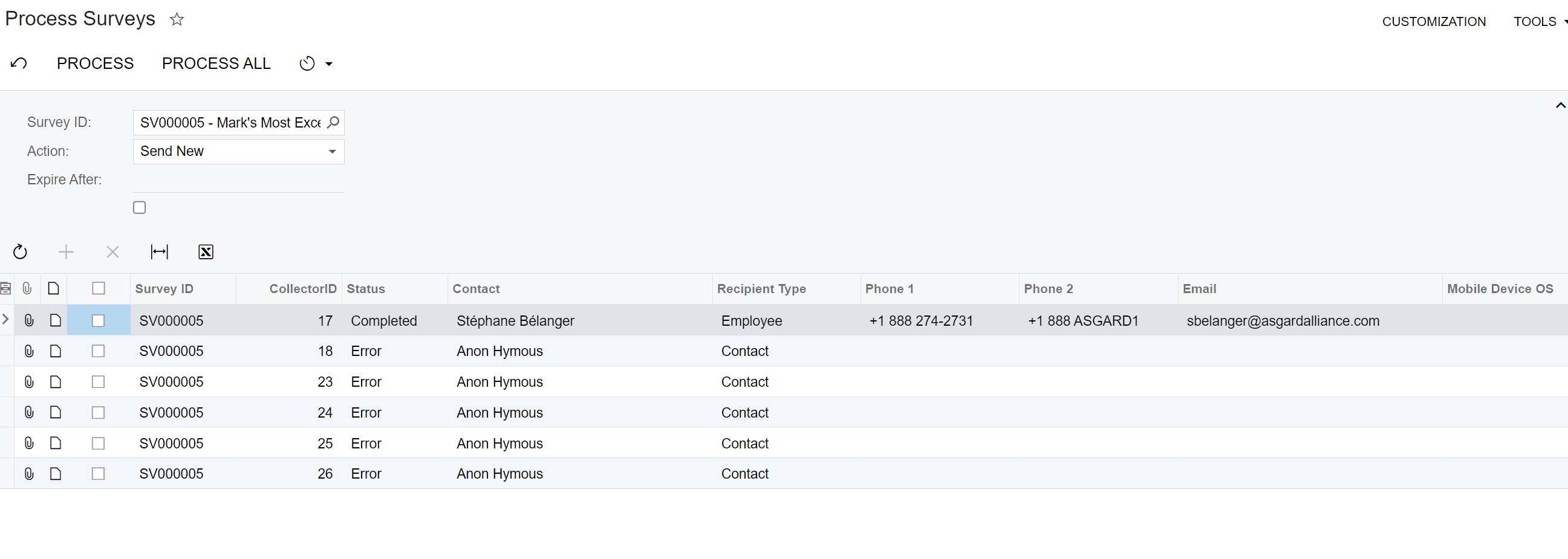Viewport: 1568px width, 559px height.
Task: Toggle the checkbox below Expire After
Action: [140, 207]
